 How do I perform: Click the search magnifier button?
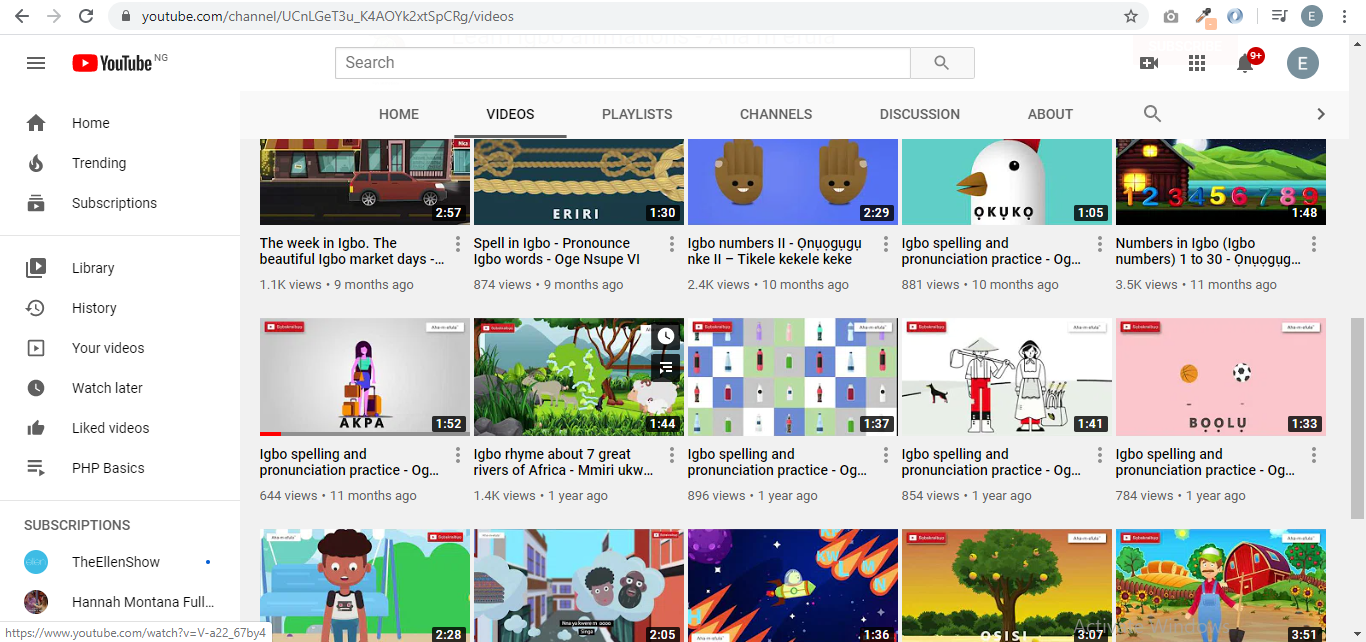[x=941, y=63]
